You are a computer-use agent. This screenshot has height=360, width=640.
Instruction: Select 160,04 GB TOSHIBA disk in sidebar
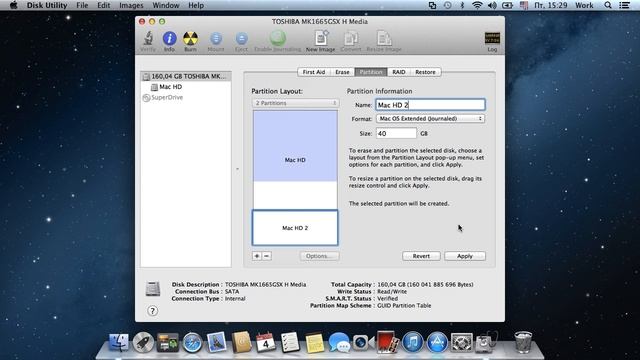(186, 76)
